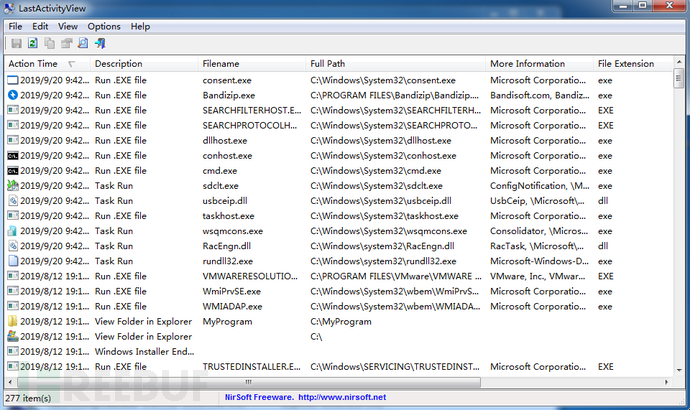690x410 pixels.
Task: Click the RacEngn.dll row icon
Action: pos(13,246)
